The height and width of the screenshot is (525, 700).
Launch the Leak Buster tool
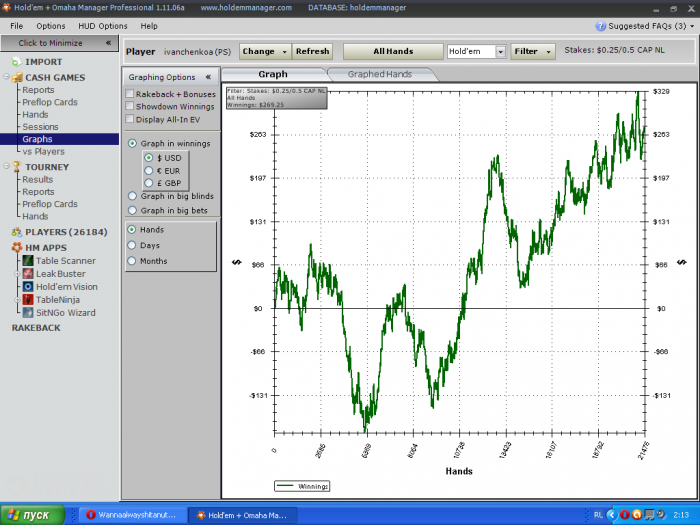click(61, 273)
